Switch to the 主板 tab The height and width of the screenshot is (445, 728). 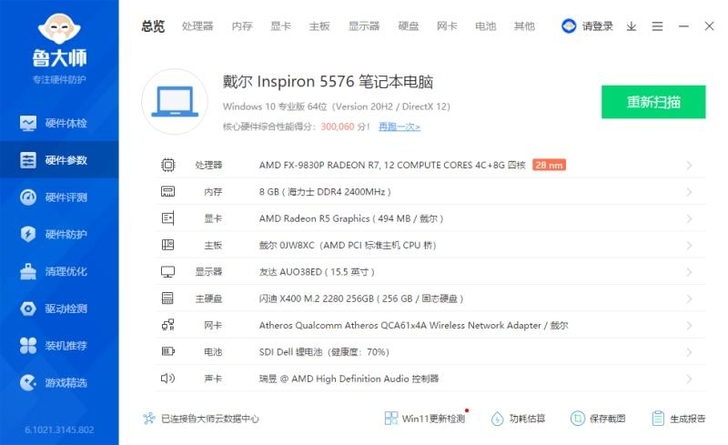click(319, 26)
